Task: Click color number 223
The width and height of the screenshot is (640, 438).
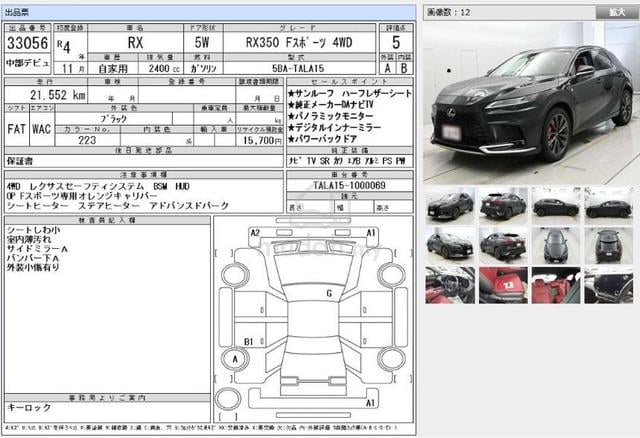Action: pyautogui.click(x=87, y=140)
